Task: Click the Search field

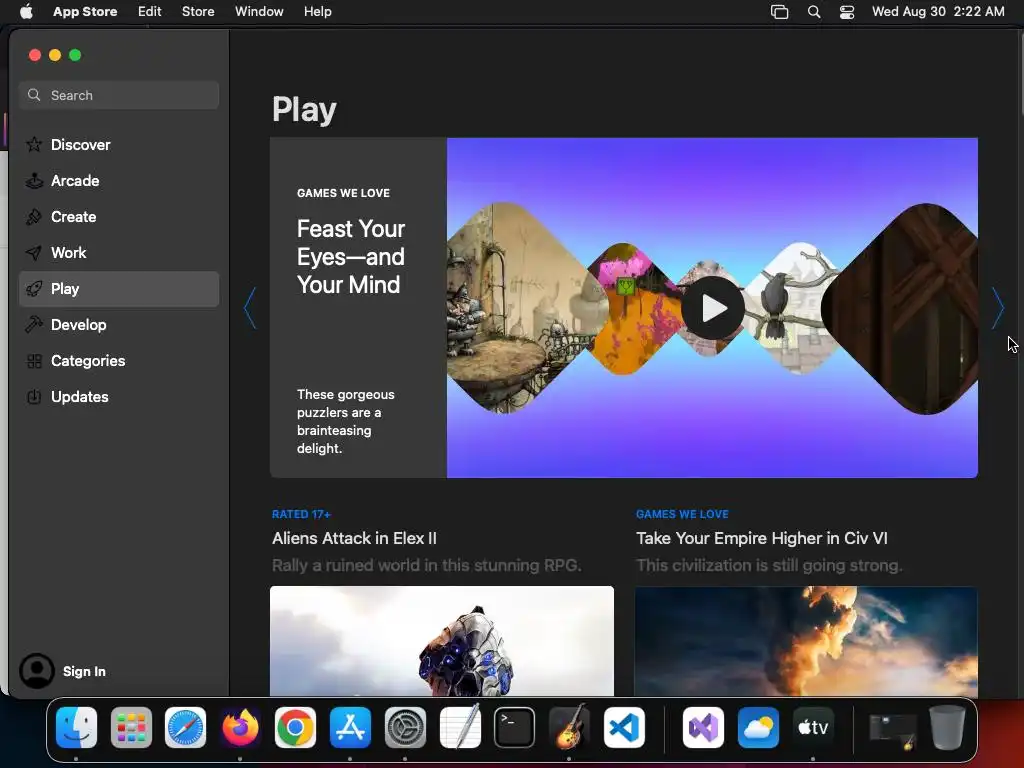Action: (119, 95)
